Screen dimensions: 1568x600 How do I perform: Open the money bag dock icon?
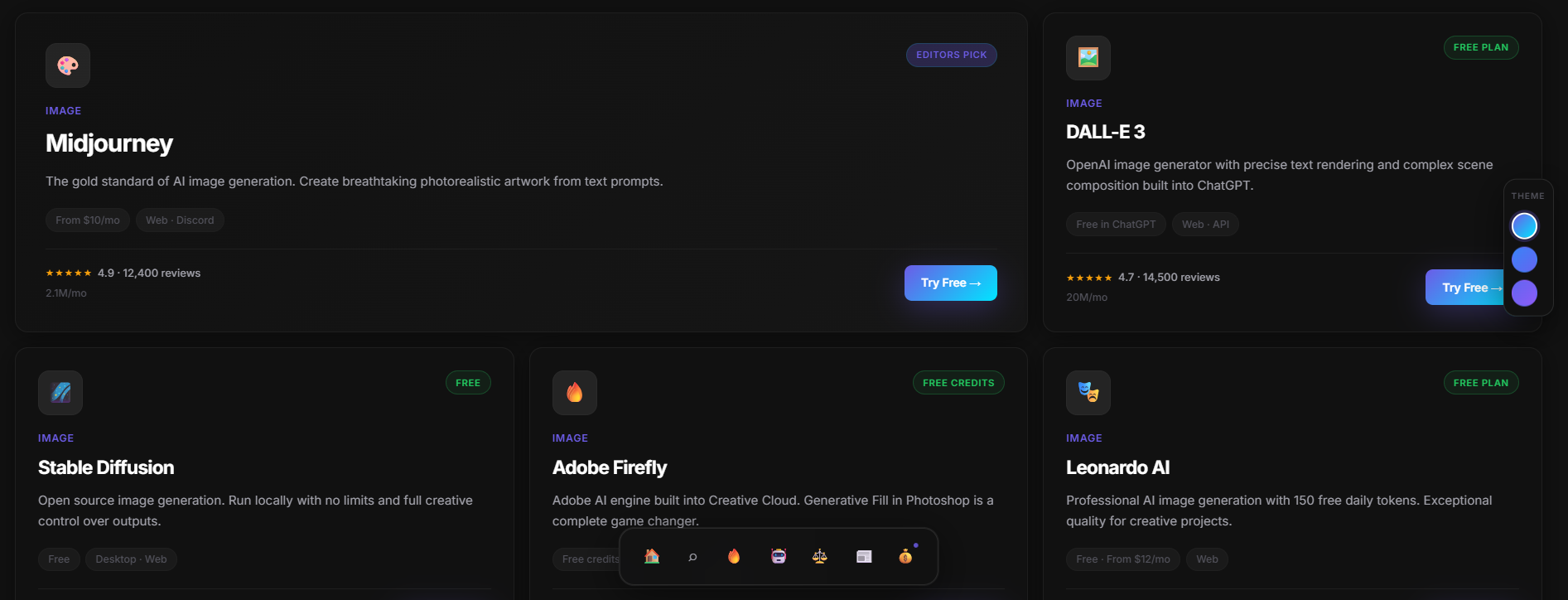(x=905, y=557)
